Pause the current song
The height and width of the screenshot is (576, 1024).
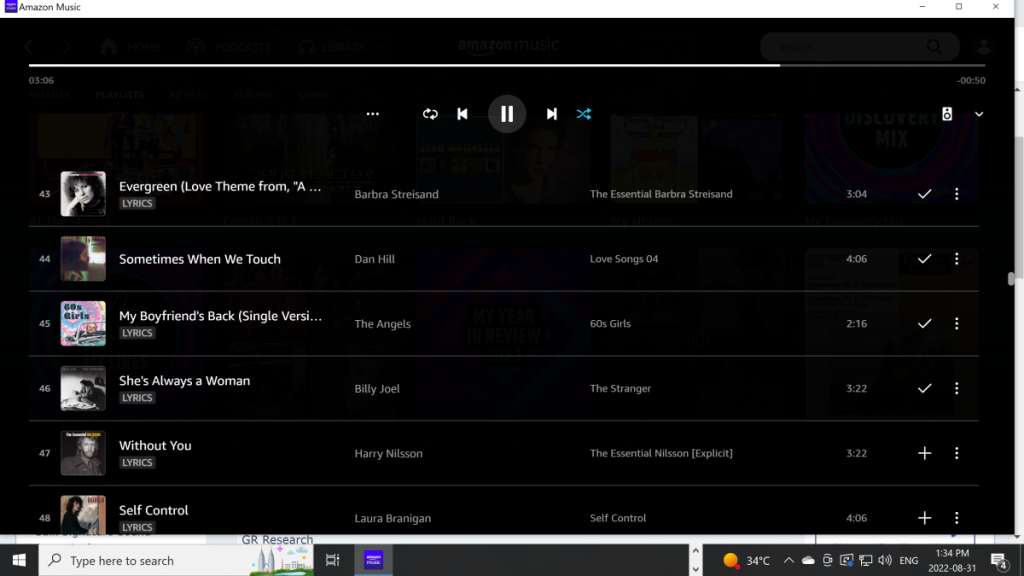(x=507, y=114)
